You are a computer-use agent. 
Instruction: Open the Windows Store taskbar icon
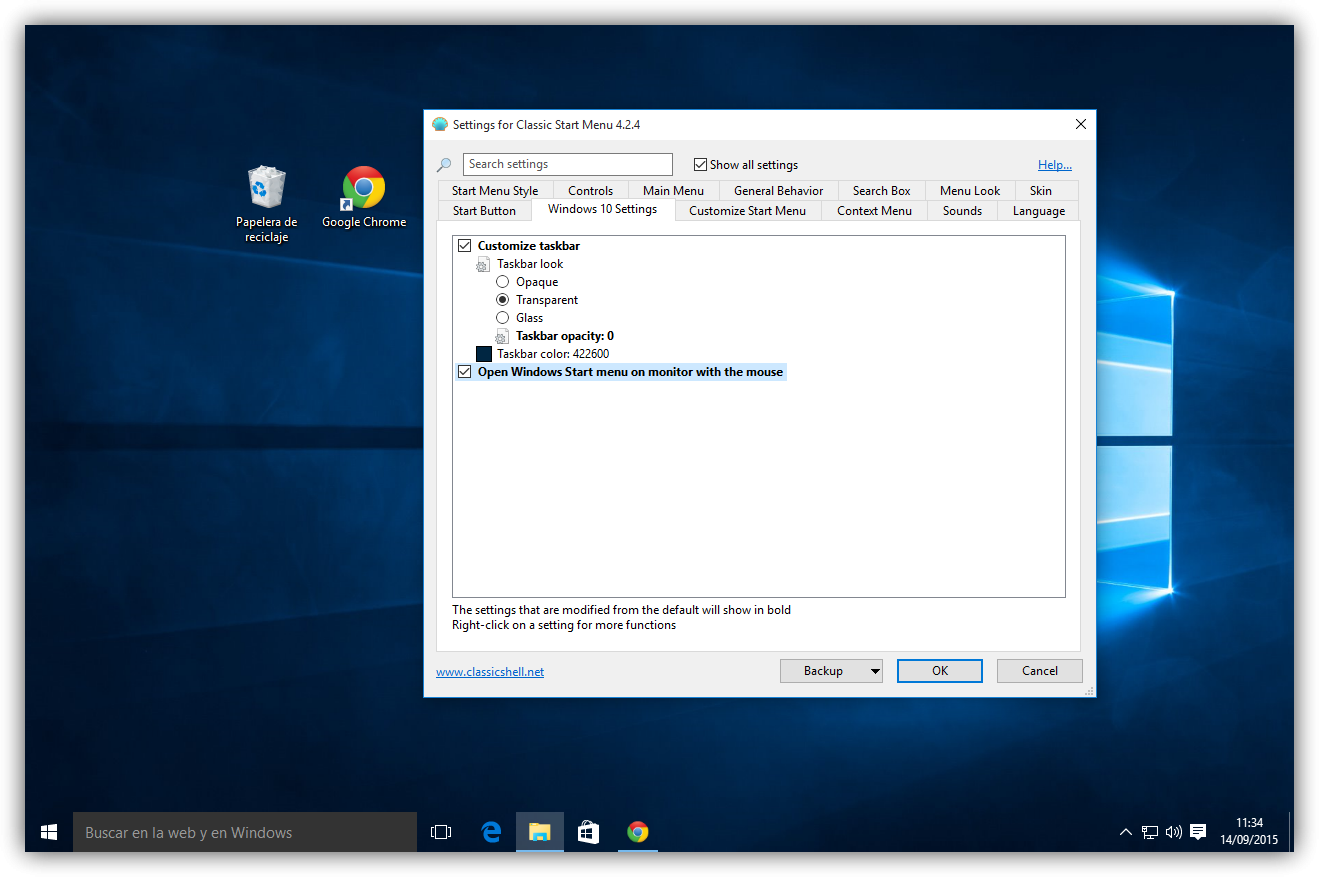point(588,832)
